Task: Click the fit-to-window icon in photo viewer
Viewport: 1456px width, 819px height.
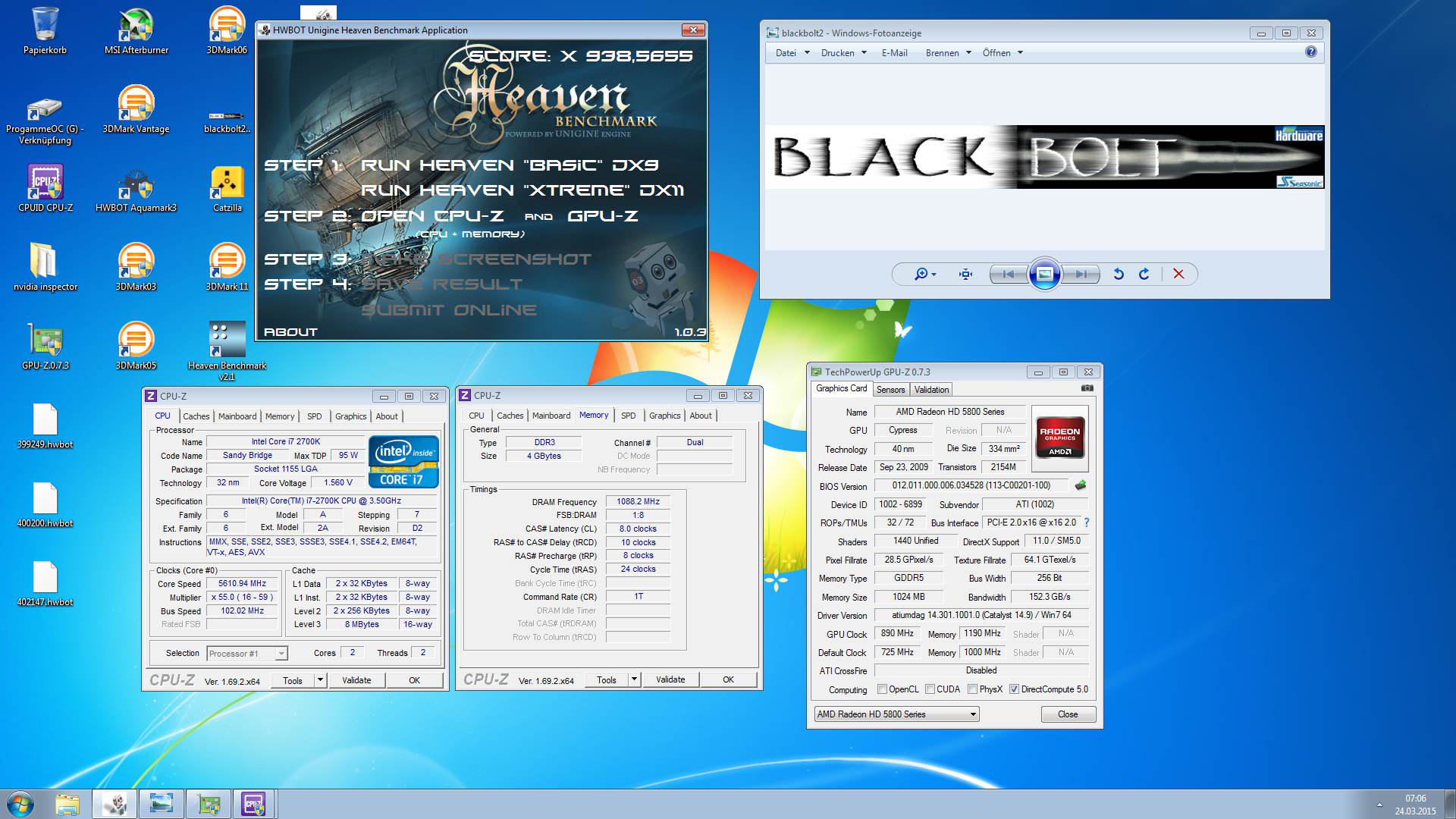Action: click(x=965, y=274)
